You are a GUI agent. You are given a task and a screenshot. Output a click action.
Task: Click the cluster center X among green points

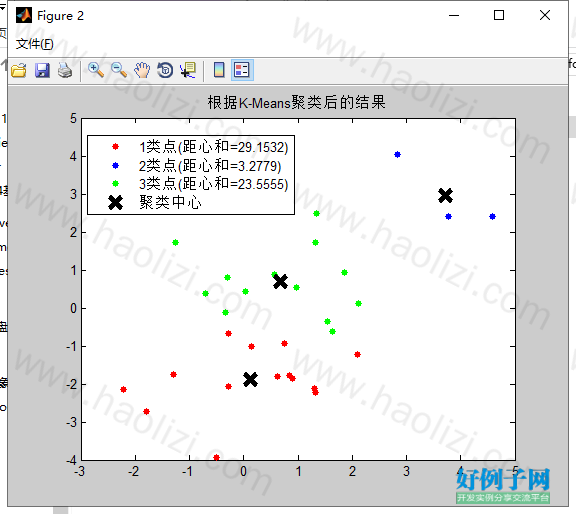(x=280, y=281)
